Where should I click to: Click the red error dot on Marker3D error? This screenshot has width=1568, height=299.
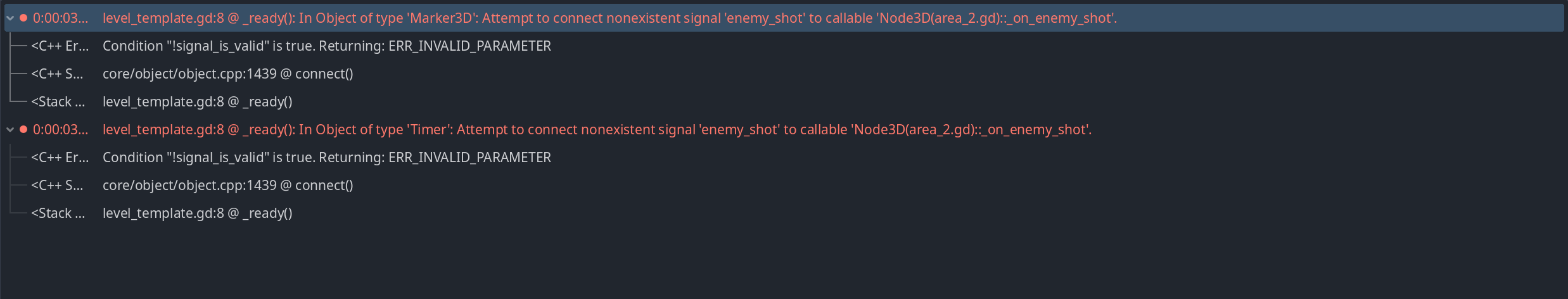pyautogui.click(x=23, y=18)
